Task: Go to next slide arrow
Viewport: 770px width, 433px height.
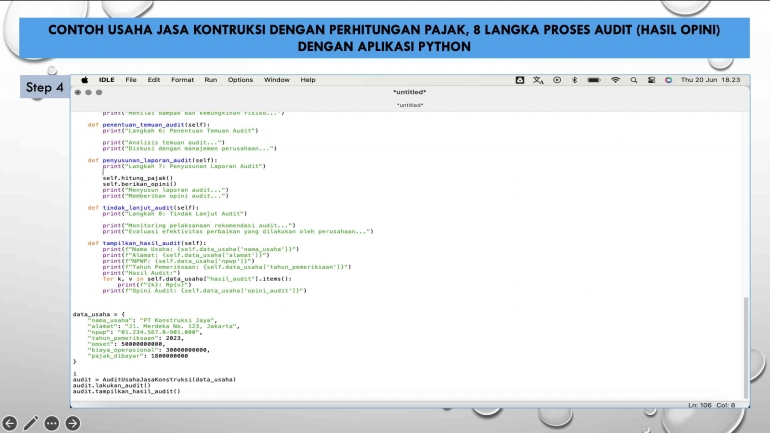Action: point(73,423)
